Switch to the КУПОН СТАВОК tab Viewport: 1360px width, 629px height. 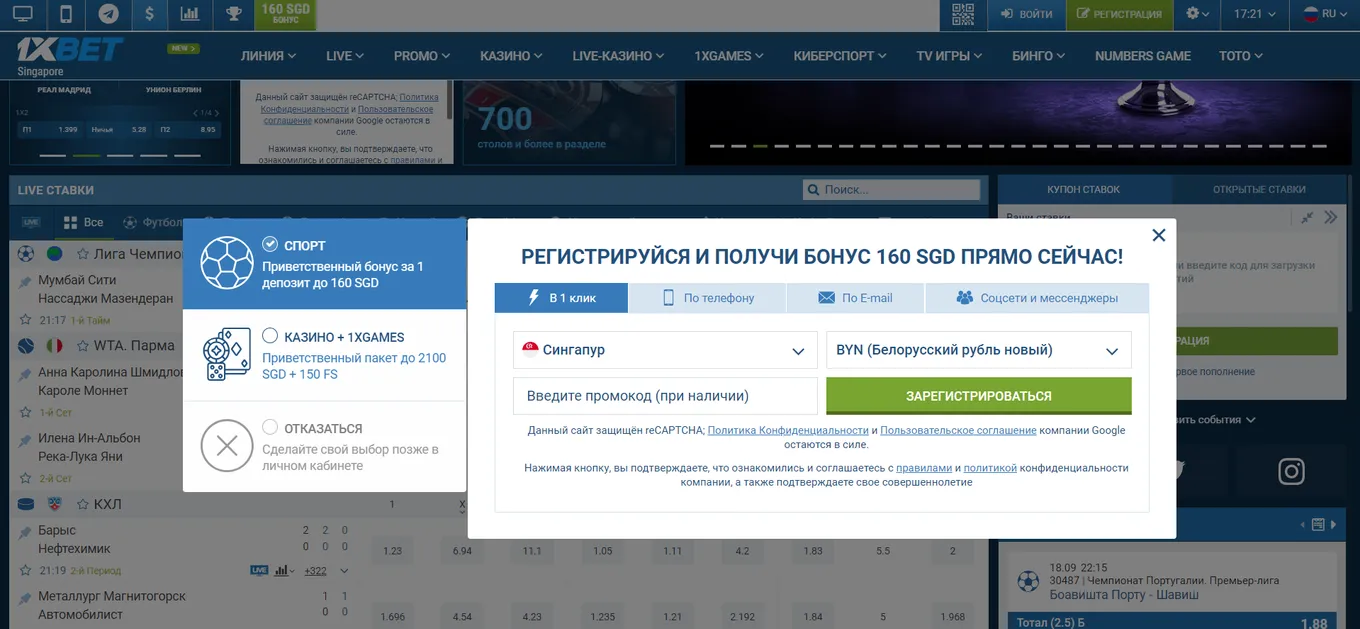1083,189
